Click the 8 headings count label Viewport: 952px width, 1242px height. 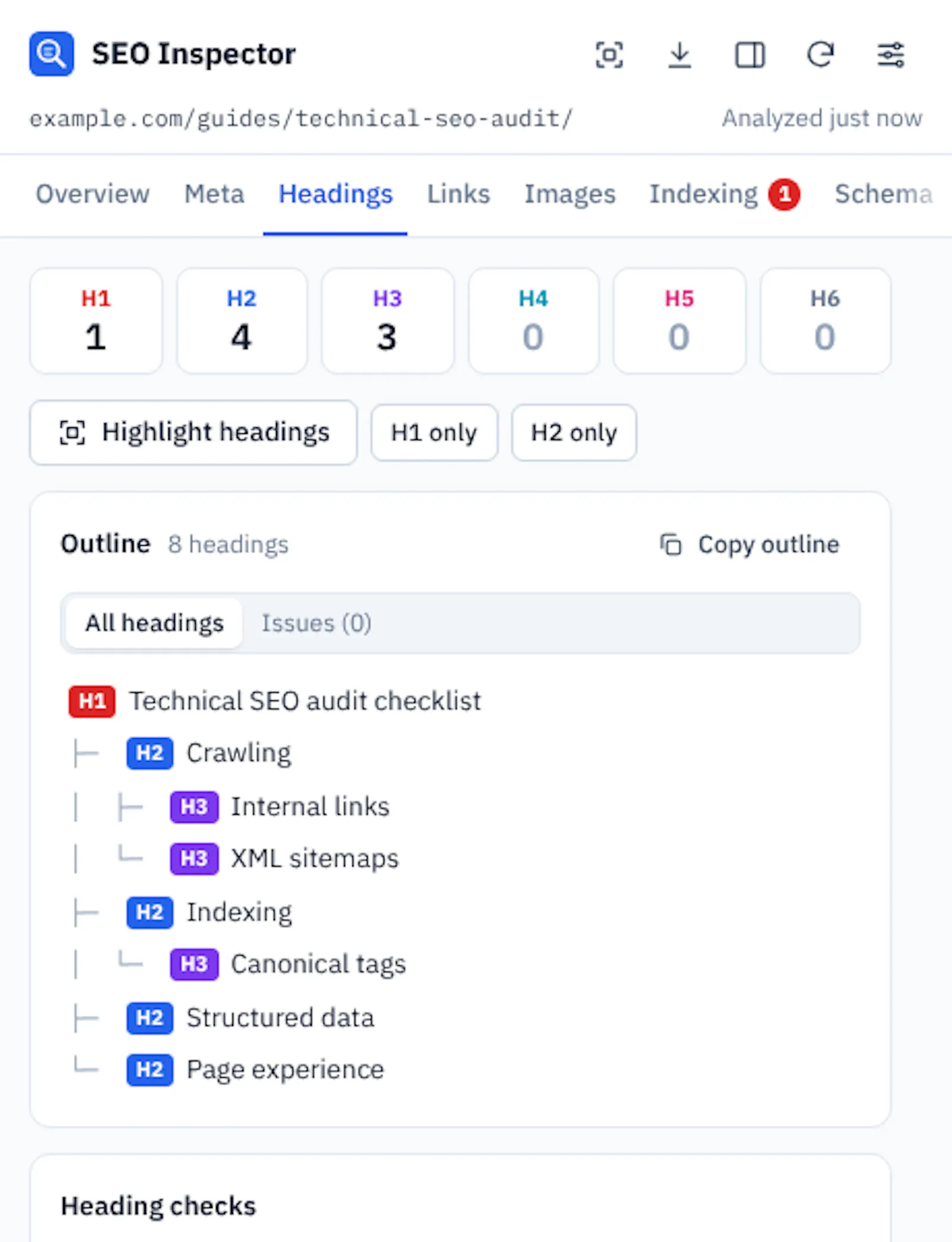pos(228,545)
